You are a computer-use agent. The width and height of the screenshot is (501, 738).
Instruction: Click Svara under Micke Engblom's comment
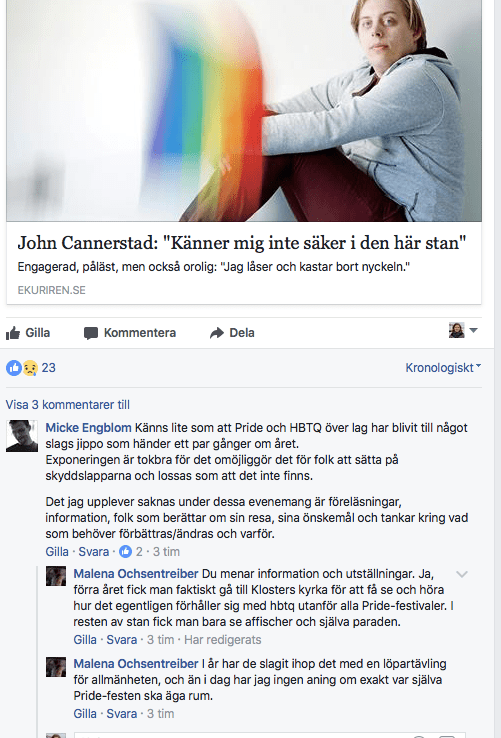(x=93, y=552)
